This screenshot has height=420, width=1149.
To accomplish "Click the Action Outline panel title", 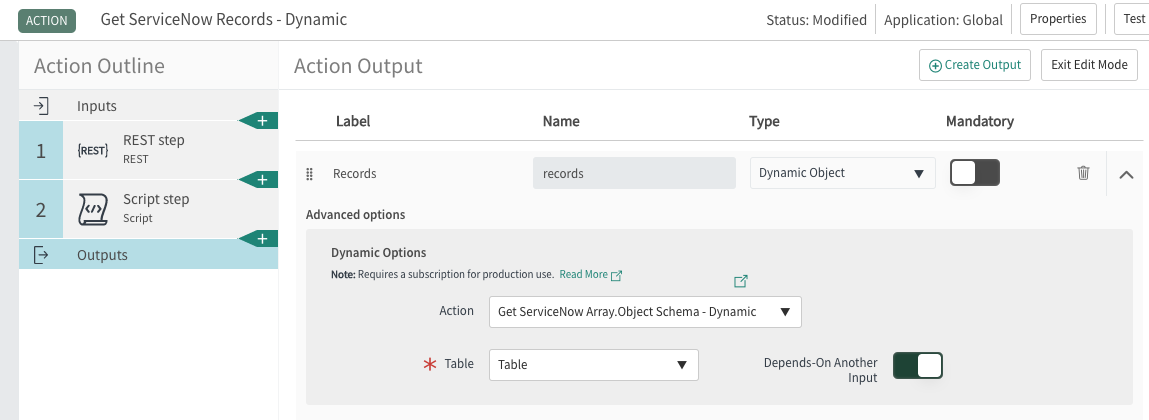I will tap(99, 66).
